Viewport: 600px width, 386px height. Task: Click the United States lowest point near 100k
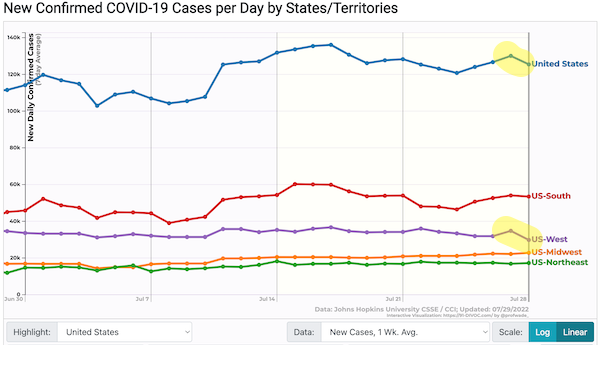pos(97,106)
